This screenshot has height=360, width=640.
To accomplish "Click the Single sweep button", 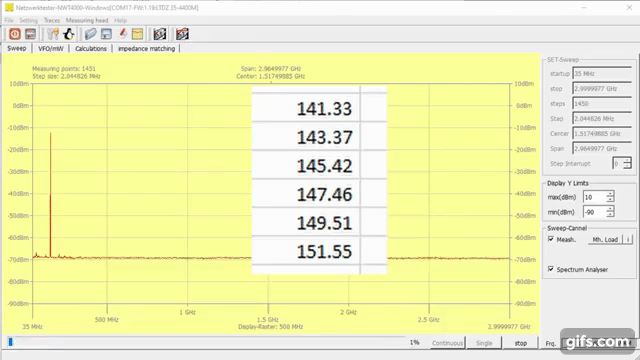I will (484, 343).
